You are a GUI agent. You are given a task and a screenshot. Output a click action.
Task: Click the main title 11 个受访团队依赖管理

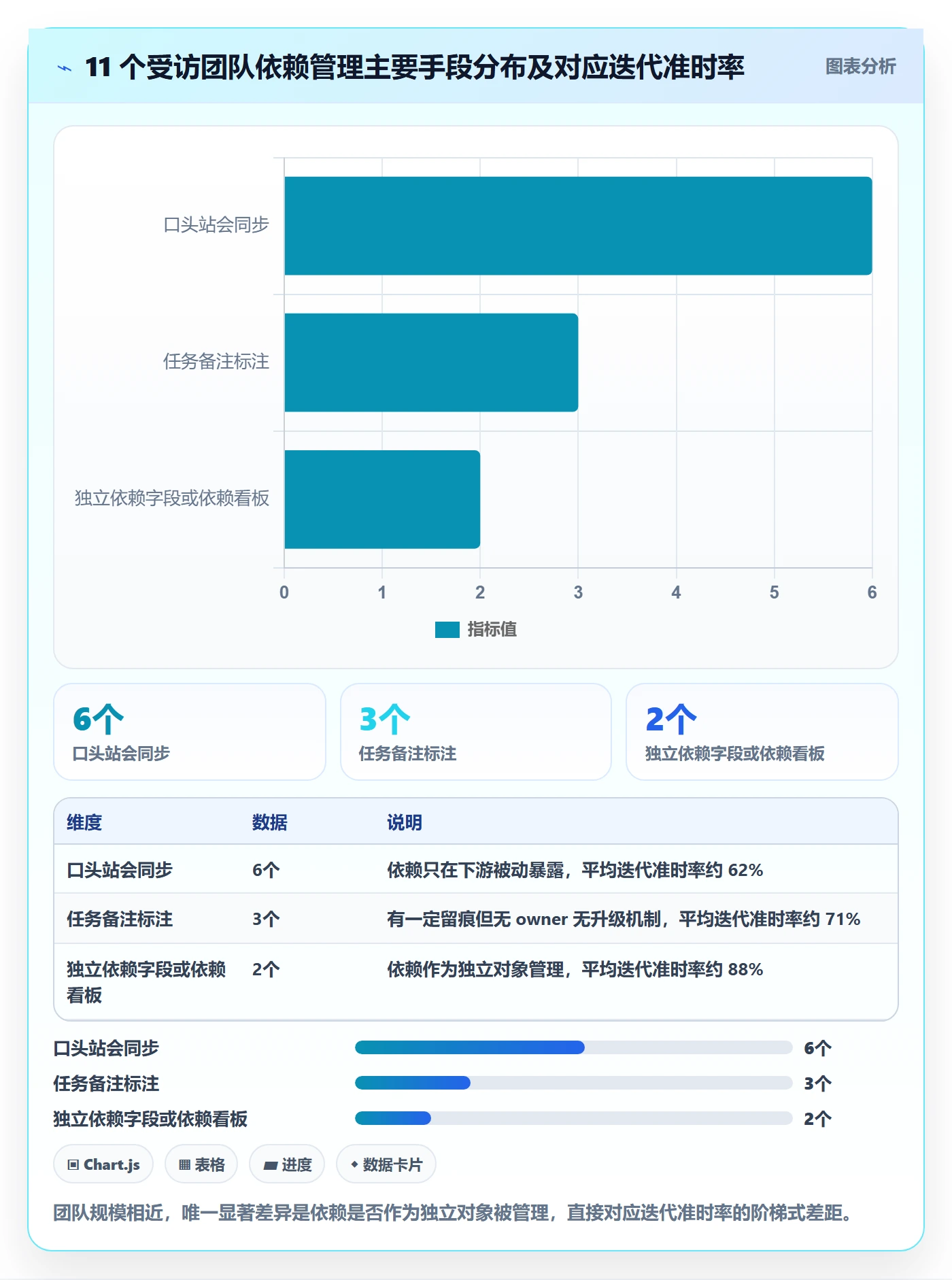415,67
